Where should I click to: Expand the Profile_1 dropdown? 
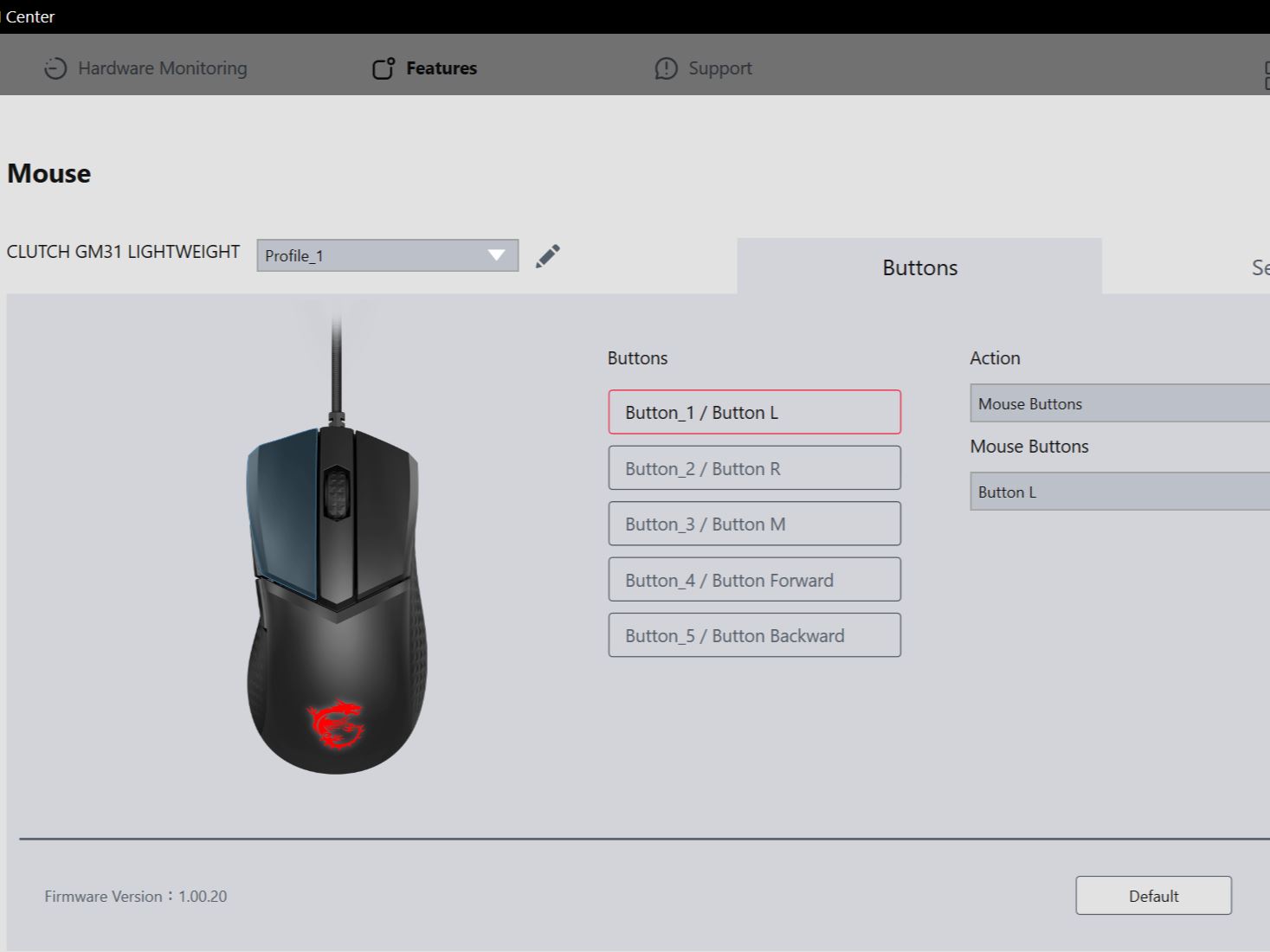388,255
